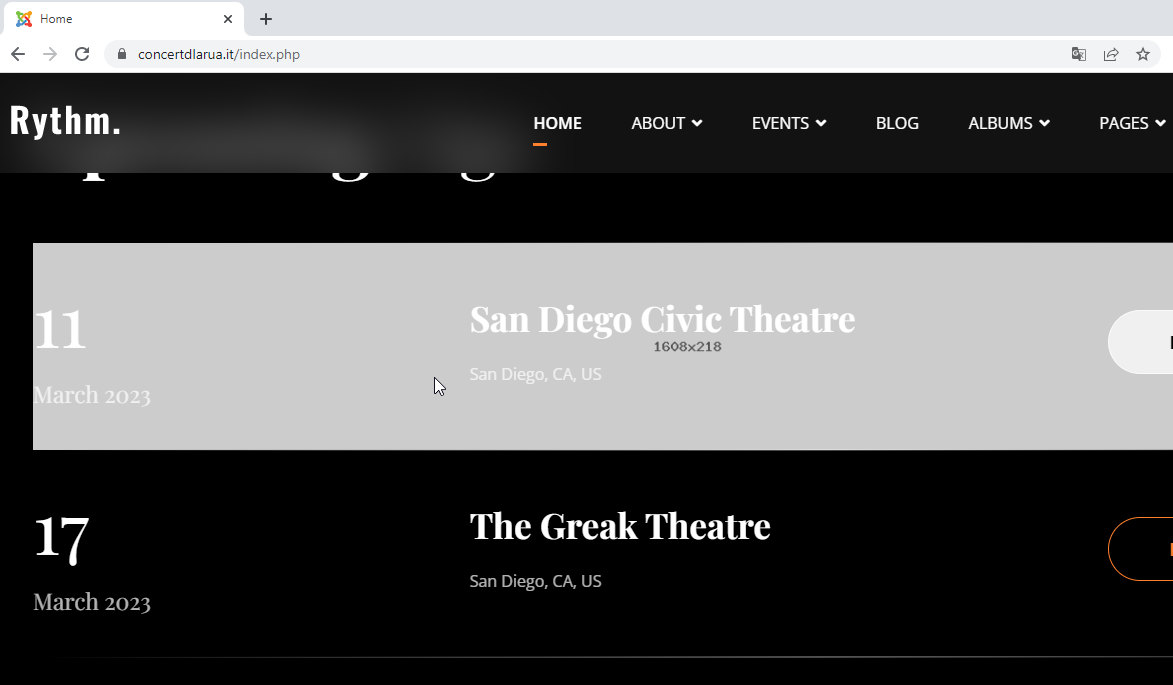Close the Home browser tab
The image size is (1173, 685).
[x=228, y=19]
